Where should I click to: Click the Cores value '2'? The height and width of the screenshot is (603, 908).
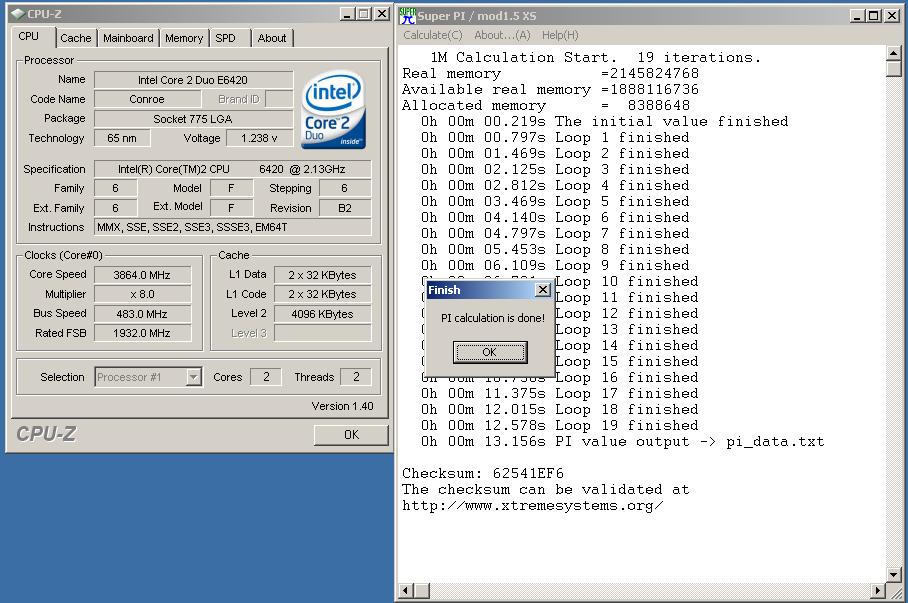266,377
